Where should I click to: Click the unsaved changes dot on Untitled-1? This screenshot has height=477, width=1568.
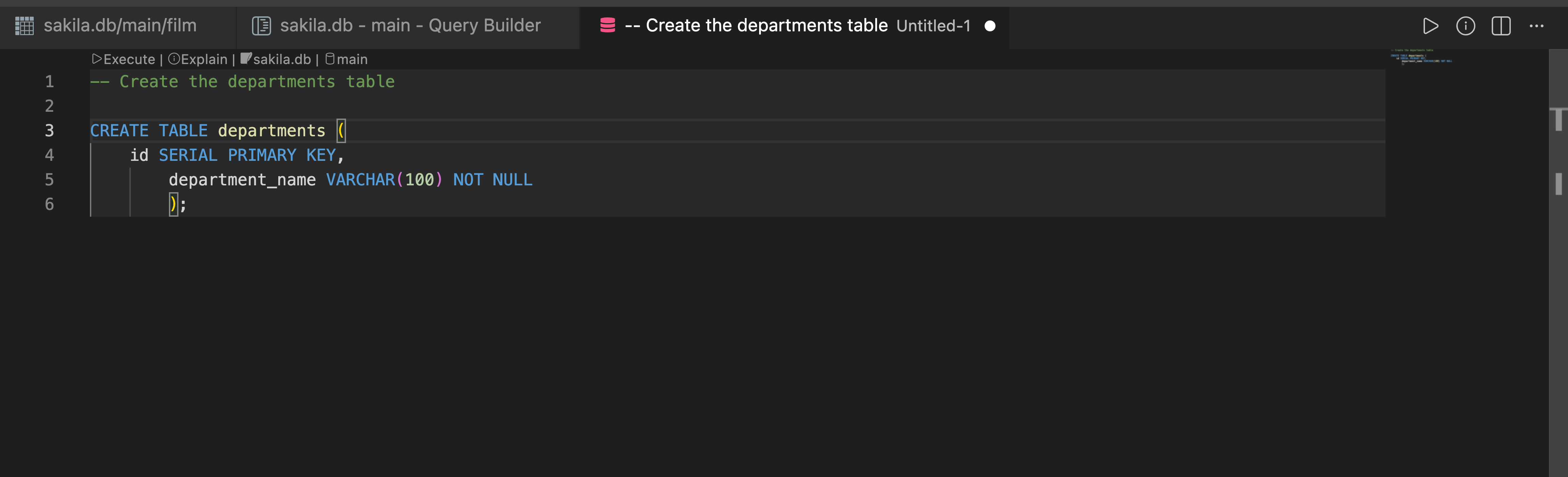(x=990, y=26)
